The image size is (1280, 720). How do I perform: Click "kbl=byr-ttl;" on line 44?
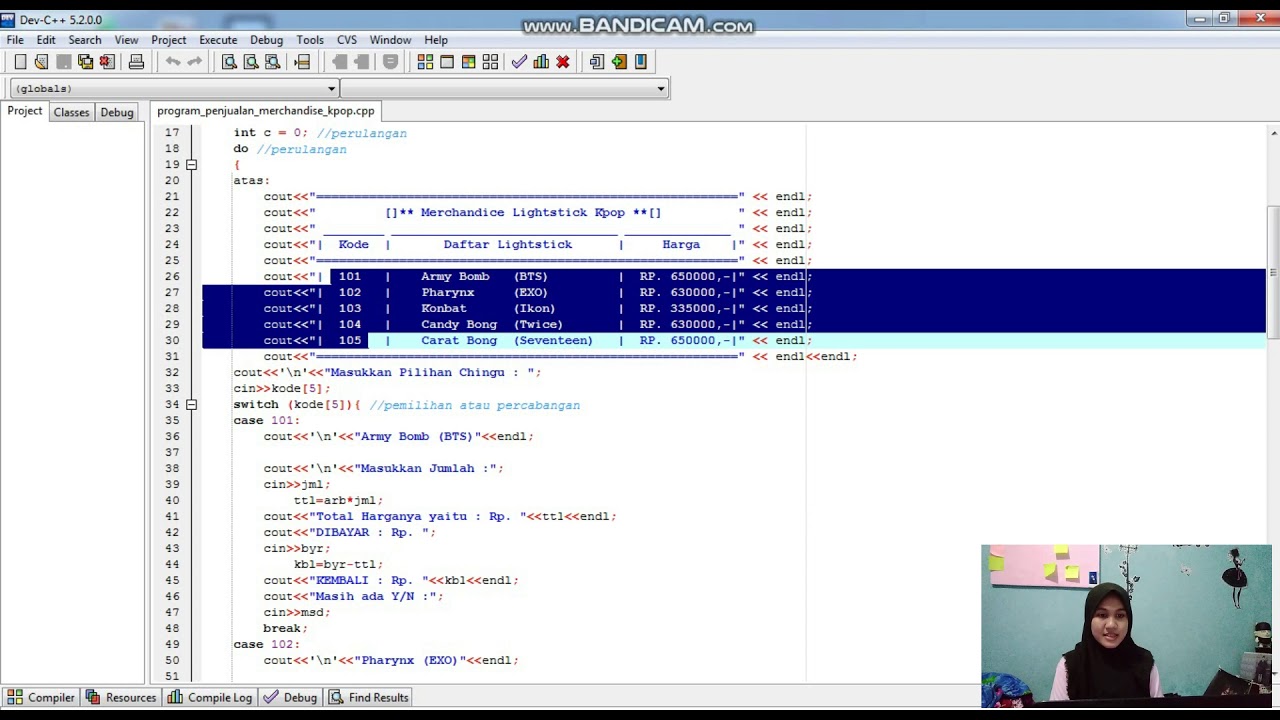[x=338, y=564]
